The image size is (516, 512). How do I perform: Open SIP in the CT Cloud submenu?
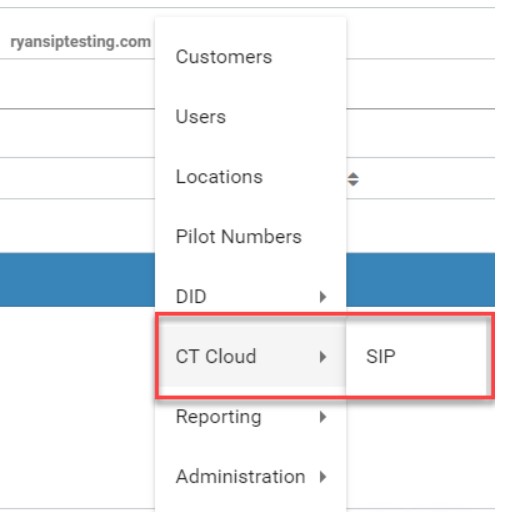pyautogui.click(x=381, y=356)
